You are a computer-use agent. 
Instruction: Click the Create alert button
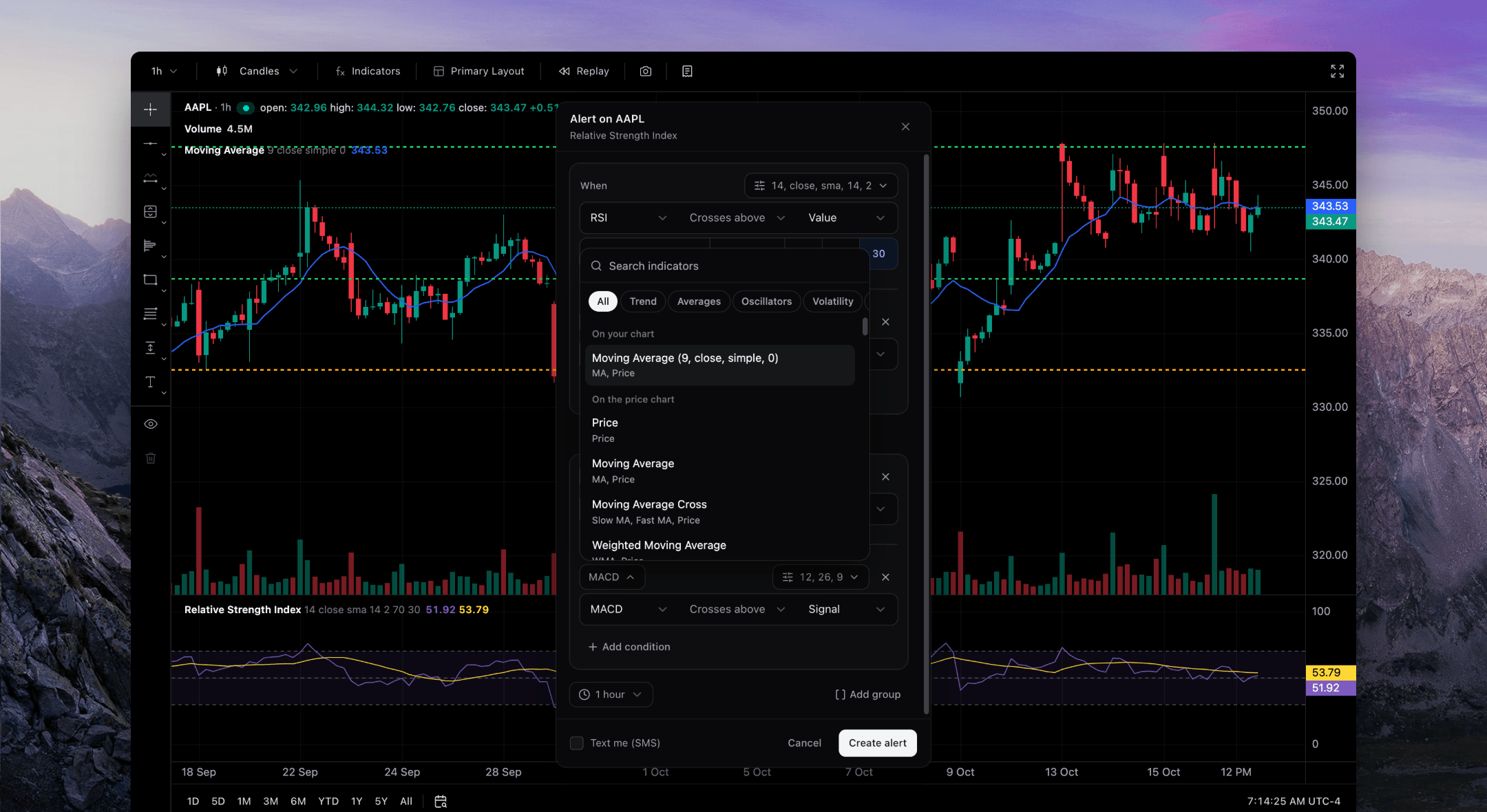point(877,742)
